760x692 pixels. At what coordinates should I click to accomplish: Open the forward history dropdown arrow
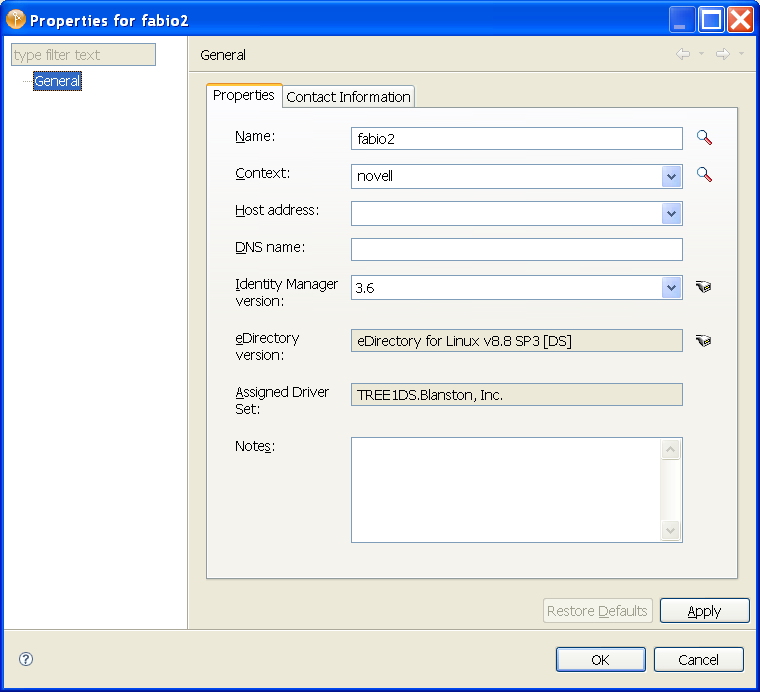(x=741, y=54)
